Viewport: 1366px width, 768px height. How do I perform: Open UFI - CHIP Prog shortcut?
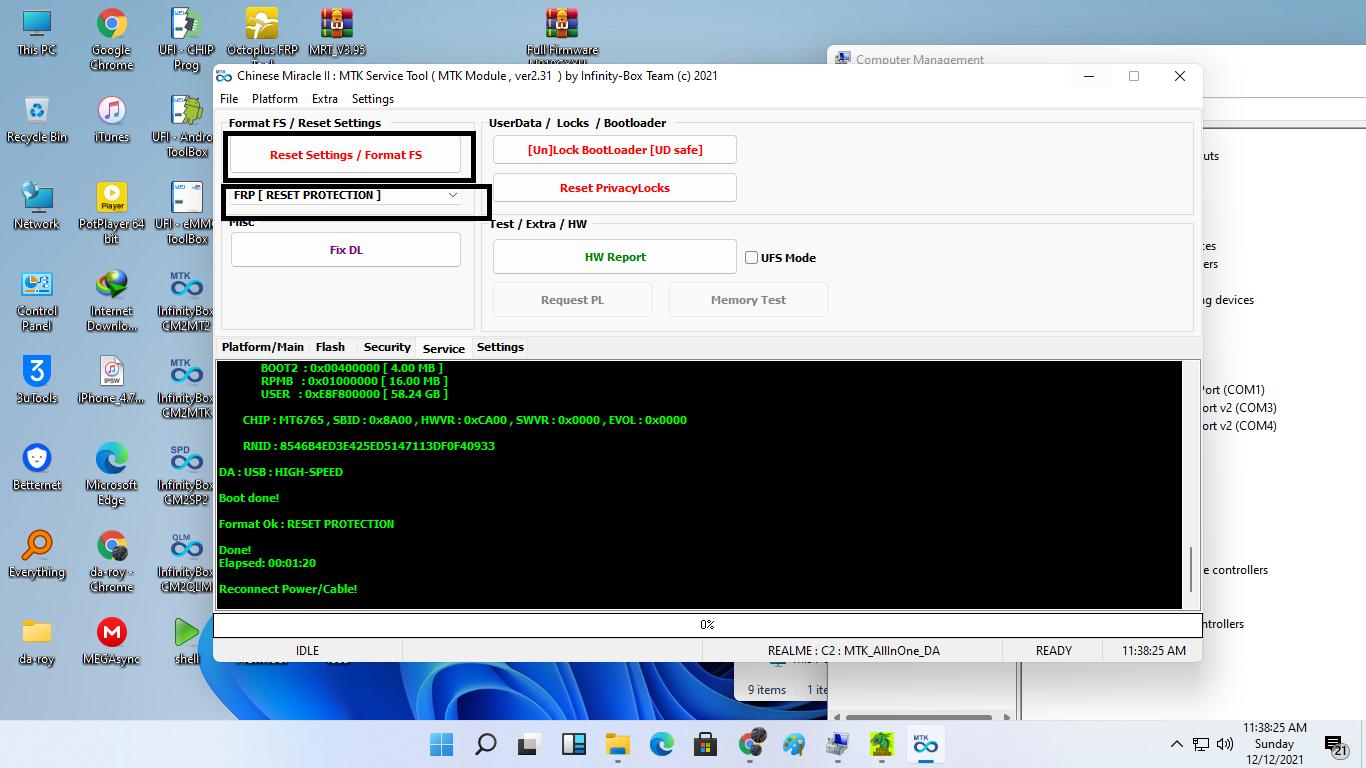coord(186,40)
